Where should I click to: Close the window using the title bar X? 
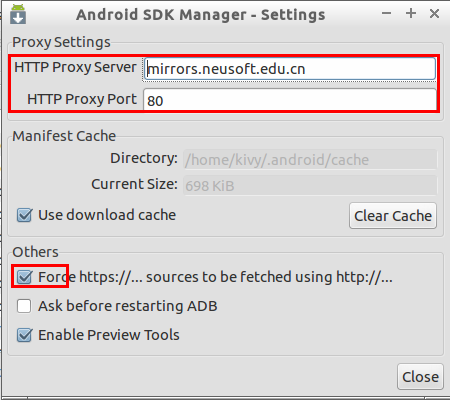[434, 14]
